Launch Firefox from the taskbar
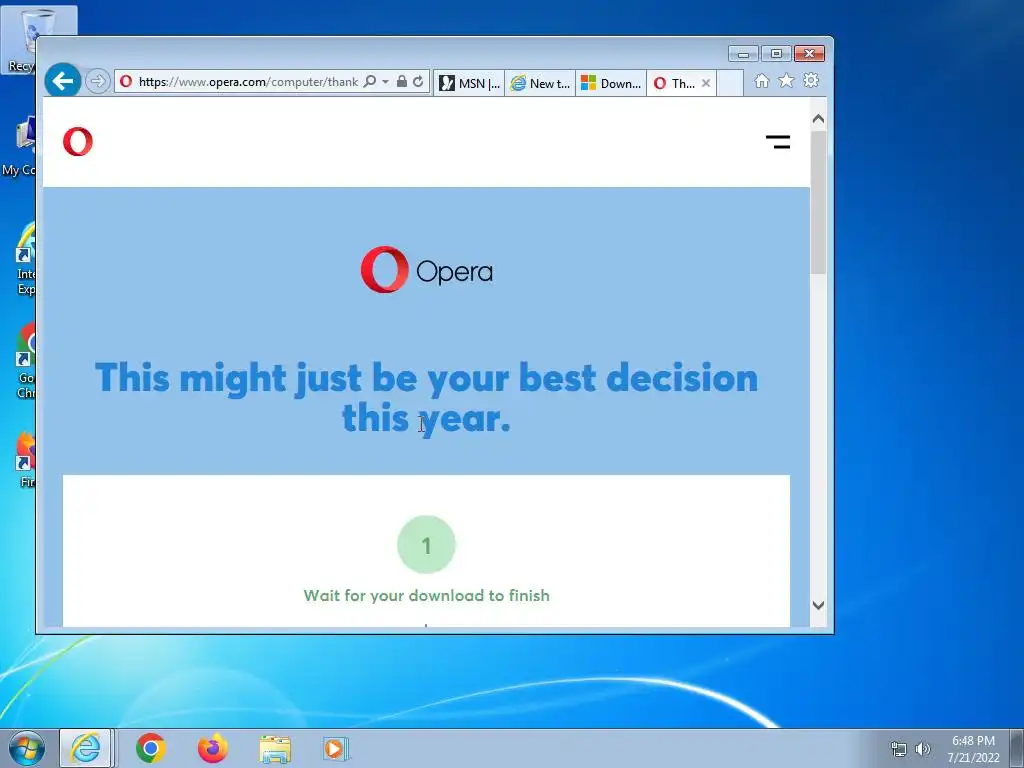Screen dimensions: 1024x768 pyautogui.click(x=213, y=748)
